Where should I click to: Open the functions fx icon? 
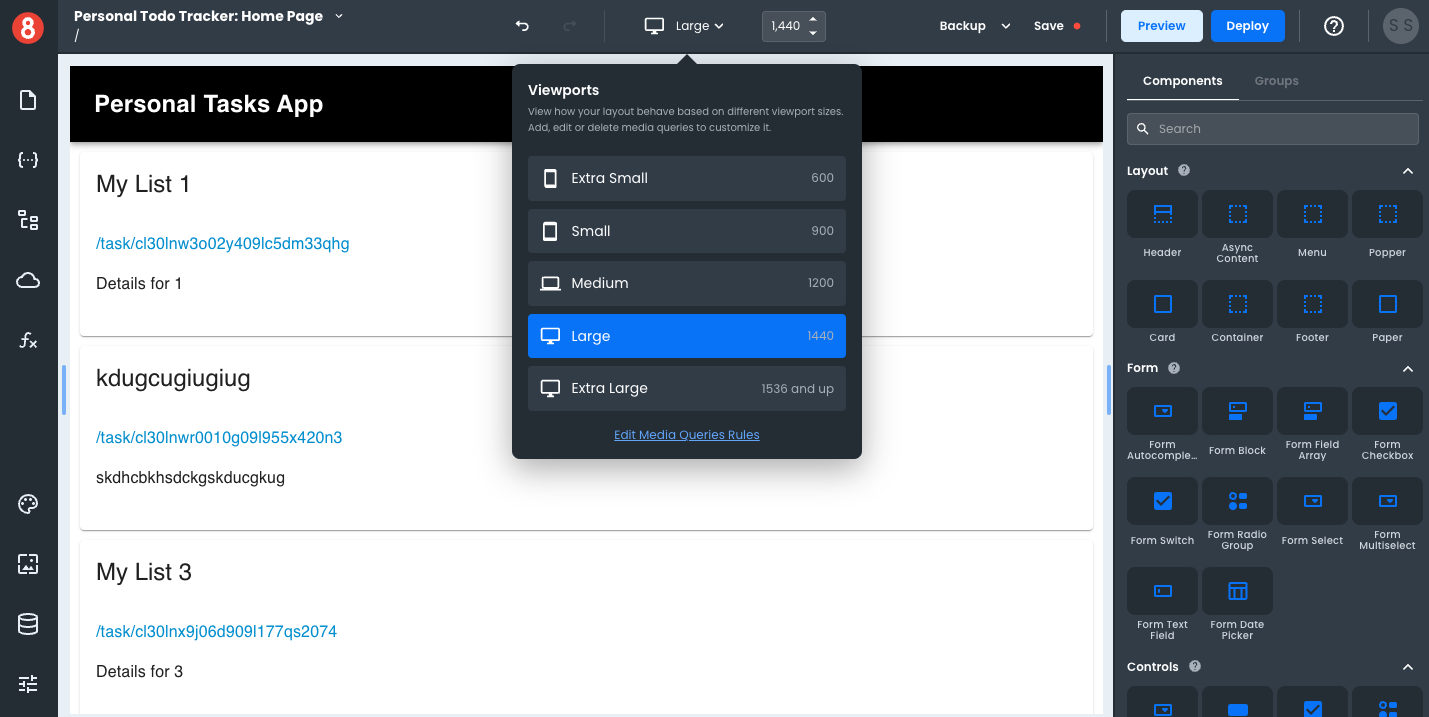point(28,341)
